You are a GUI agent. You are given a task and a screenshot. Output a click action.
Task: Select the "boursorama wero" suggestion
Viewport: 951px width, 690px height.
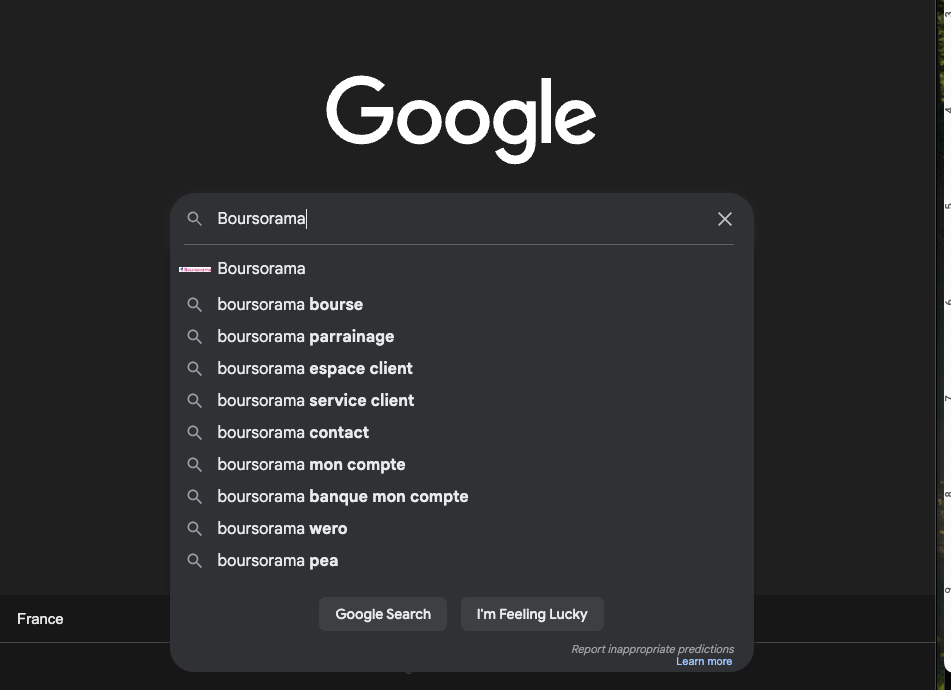click(x=283, y=529)
